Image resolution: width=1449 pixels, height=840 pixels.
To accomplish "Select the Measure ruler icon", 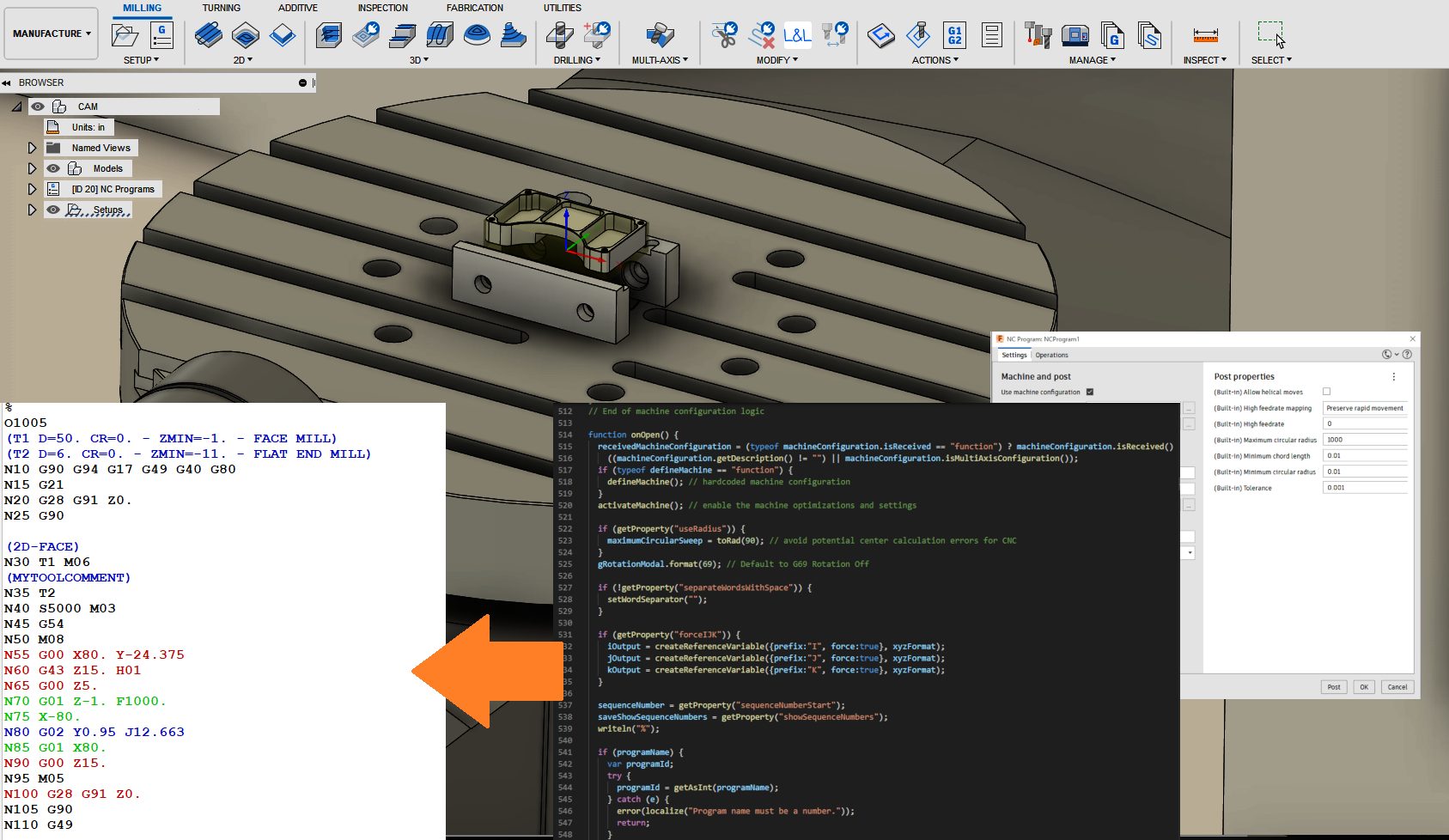I will pyautogui.click(x=1205, y=35).
